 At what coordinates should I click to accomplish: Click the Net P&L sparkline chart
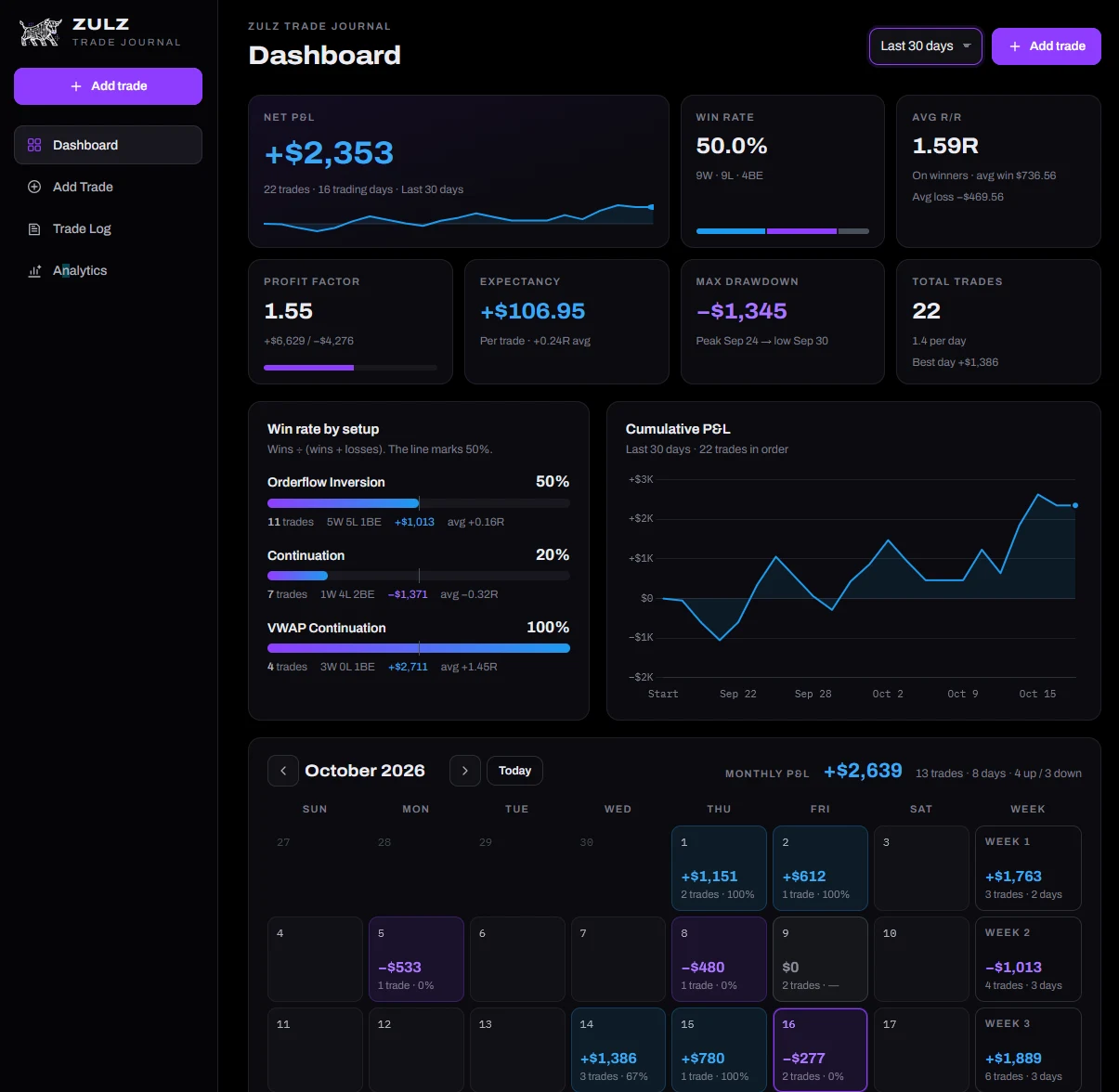click(459, 216)
